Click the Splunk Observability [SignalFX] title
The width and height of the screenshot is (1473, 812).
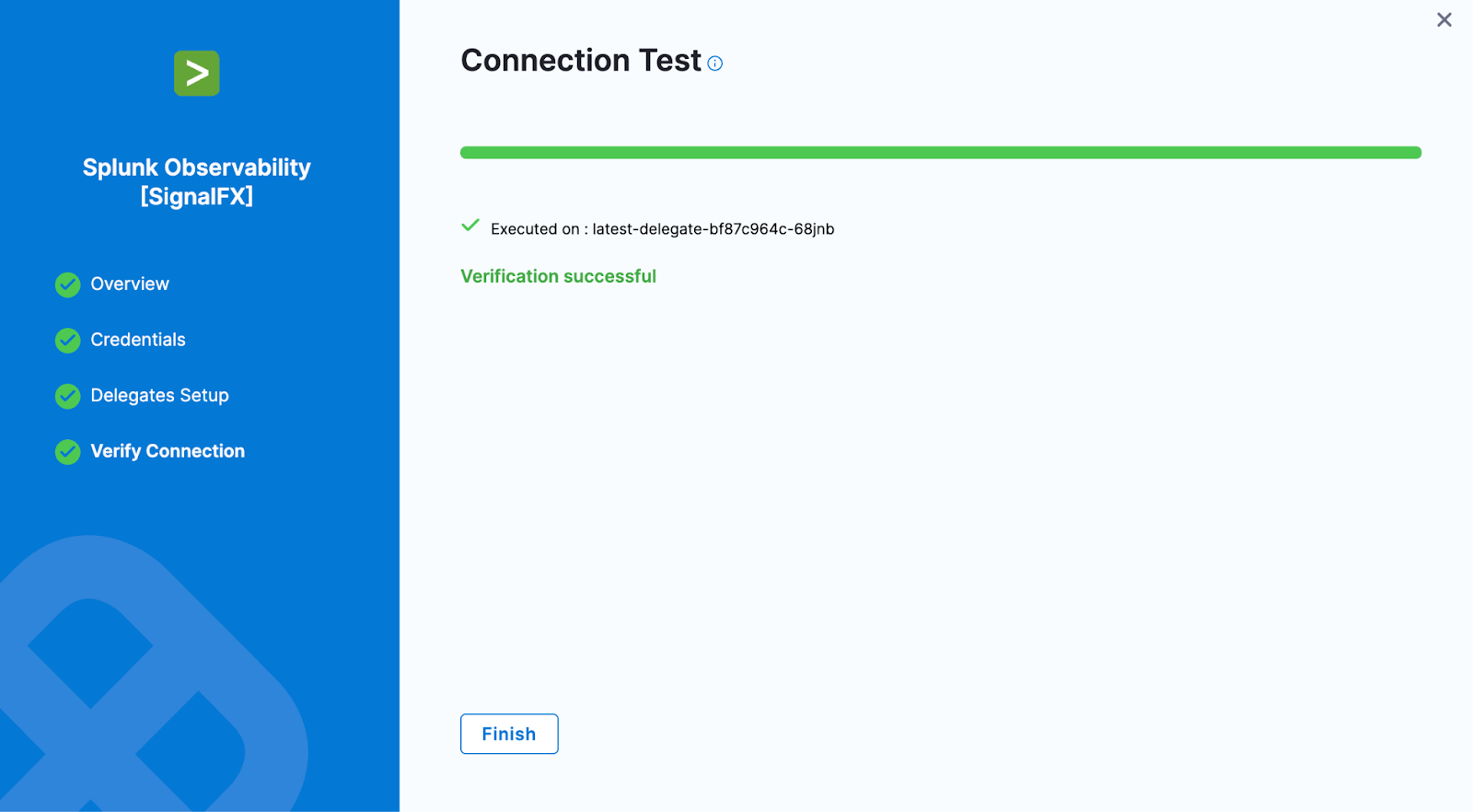(x=197, y=181)
